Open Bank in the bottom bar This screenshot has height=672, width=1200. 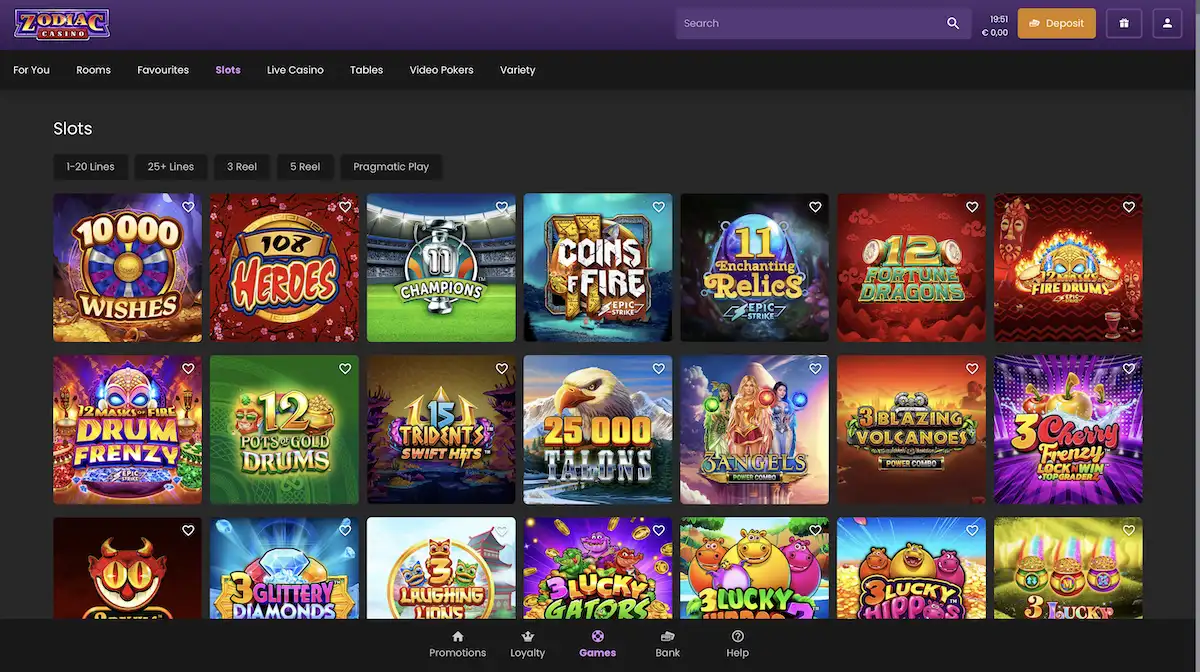click(x=667, y=644)
